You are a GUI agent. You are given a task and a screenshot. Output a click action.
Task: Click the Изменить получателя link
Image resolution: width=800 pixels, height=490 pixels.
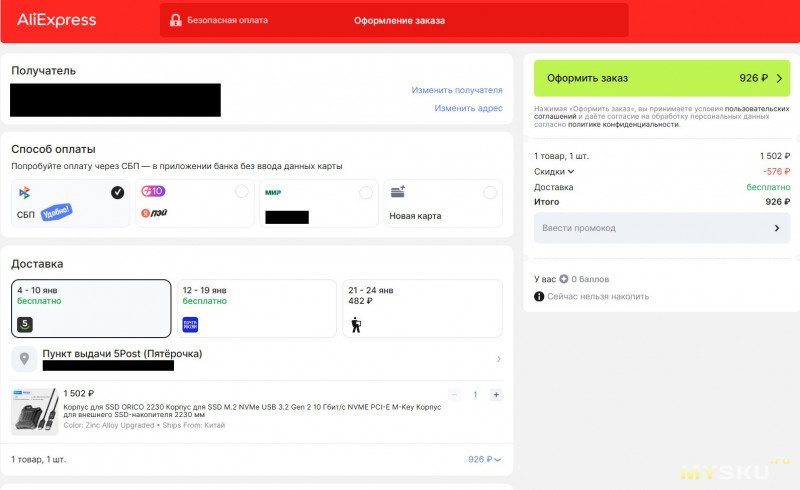pyautogui.click(x=456, y=90)
